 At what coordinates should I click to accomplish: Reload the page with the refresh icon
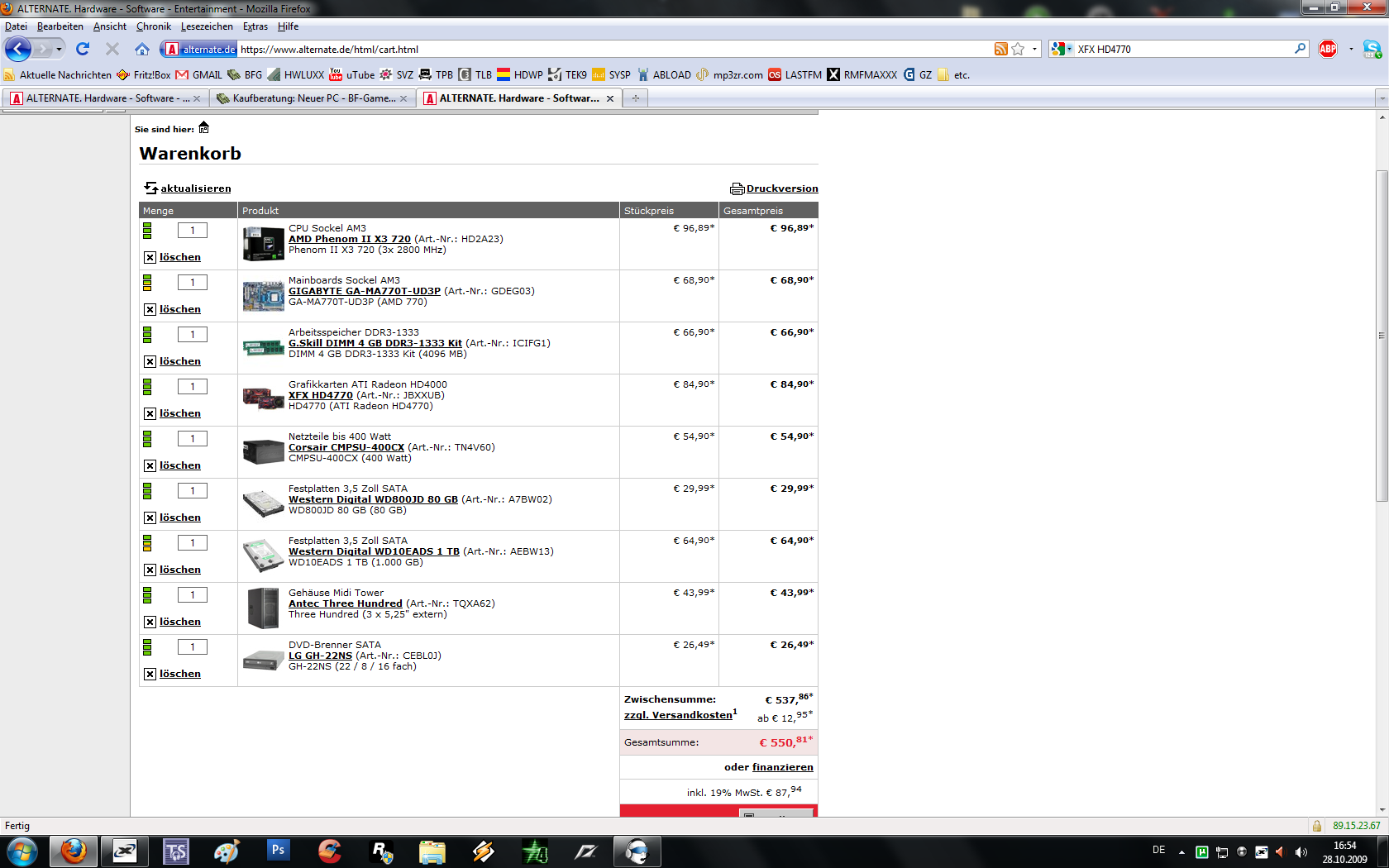(83, 49)
